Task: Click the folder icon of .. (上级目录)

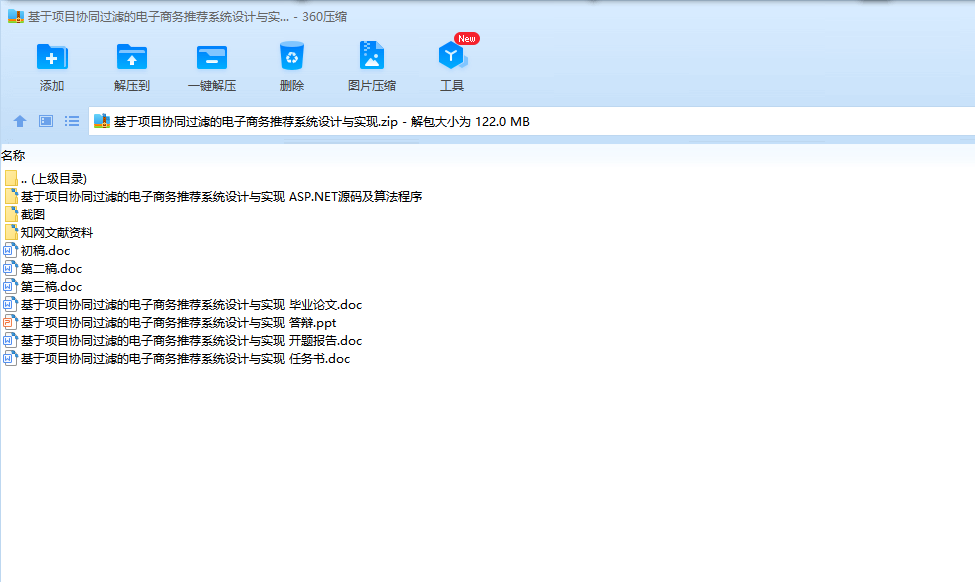Action: (x=11, y=178)
